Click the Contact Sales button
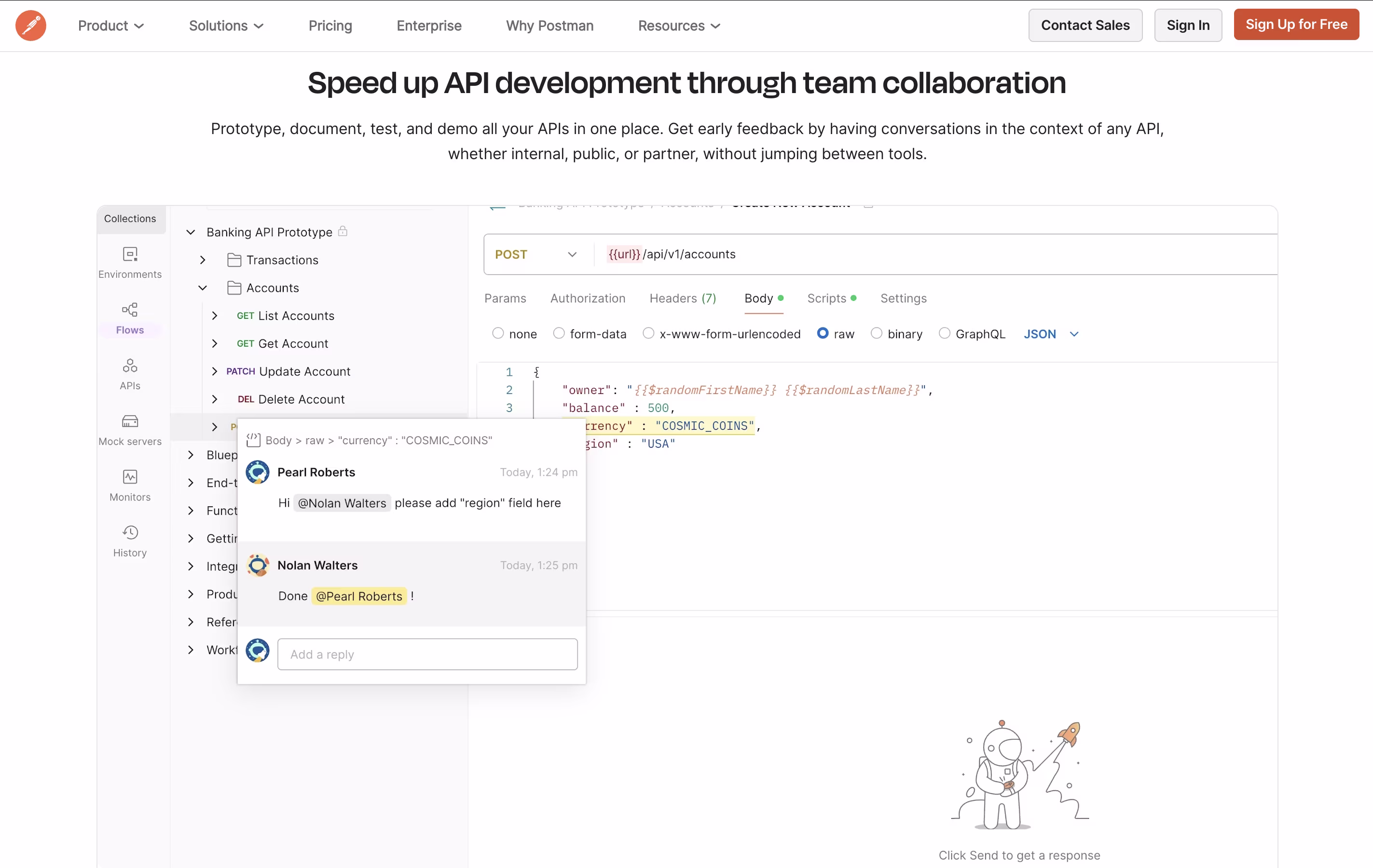The height and width of the screenshot is (868, 1373). [1085, 25]
